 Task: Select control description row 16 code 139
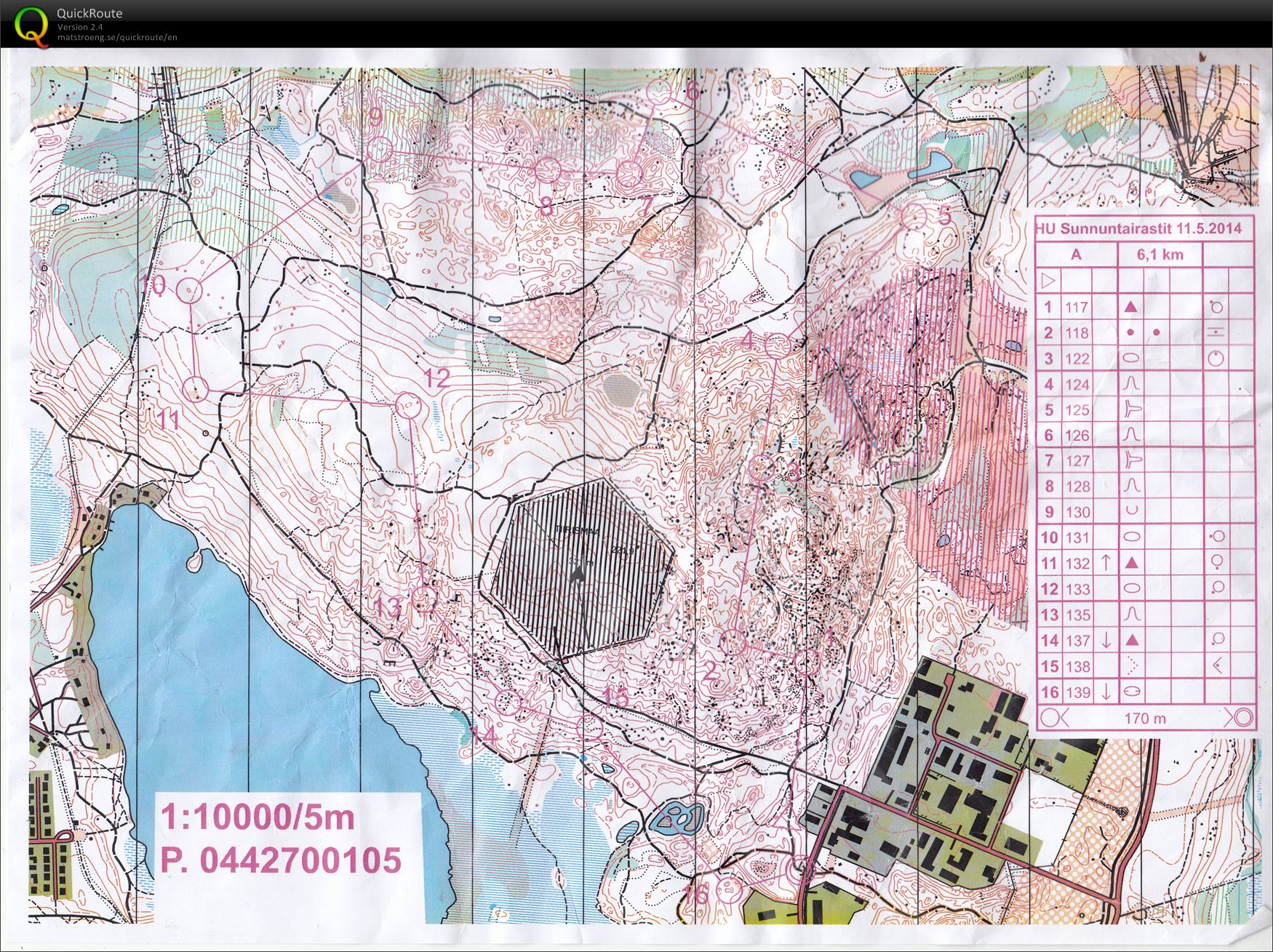point(1077,692)
